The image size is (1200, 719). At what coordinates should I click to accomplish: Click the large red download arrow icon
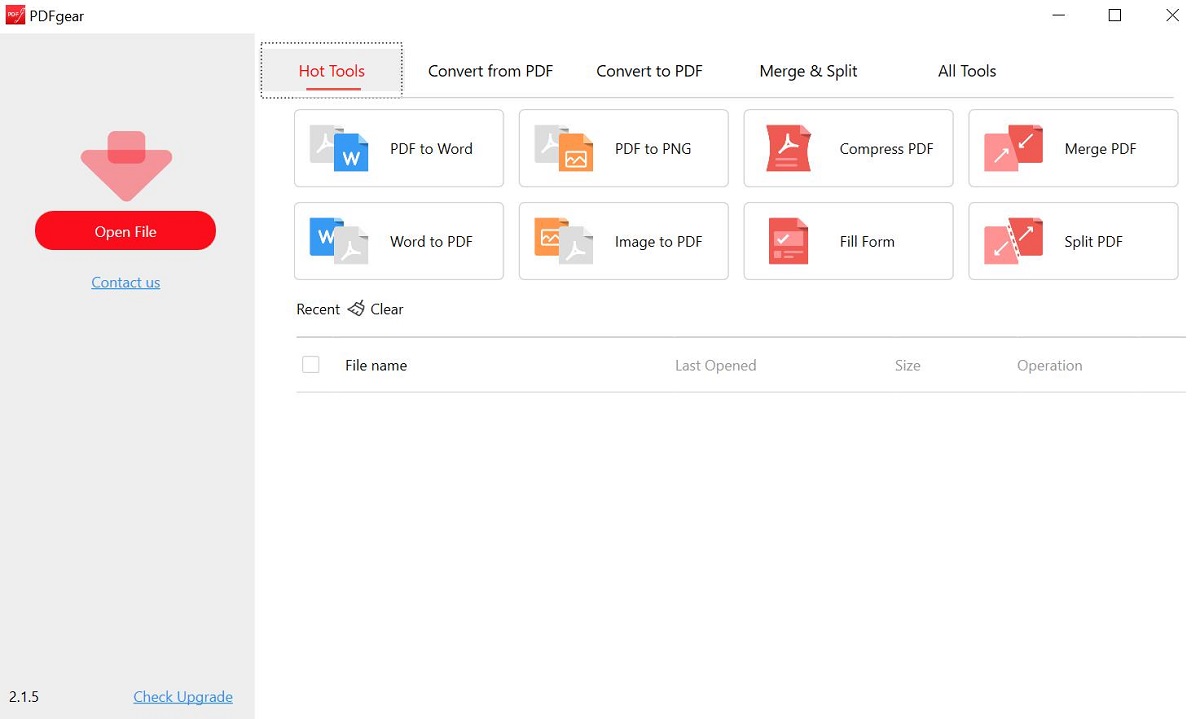[x=126, y=165]
